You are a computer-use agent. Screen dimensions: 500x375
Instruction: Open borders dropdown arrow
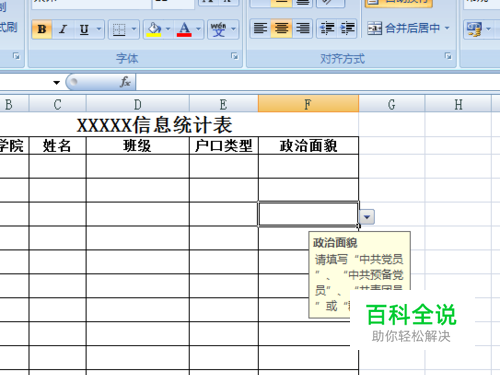[x=134, y=29]
